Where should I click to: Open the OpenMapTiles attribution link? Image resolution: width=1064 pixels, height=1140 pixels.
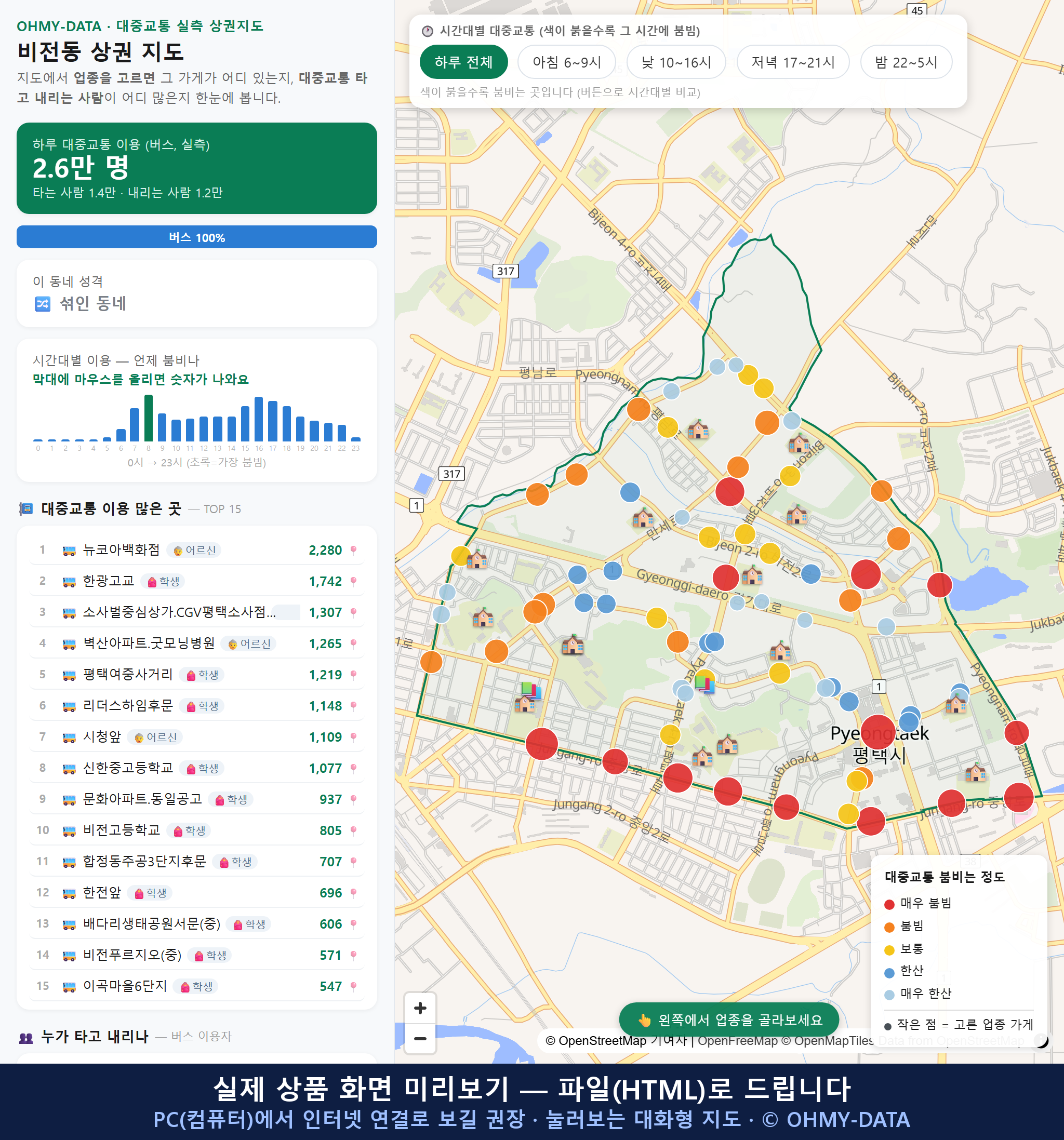(828, 1040)
